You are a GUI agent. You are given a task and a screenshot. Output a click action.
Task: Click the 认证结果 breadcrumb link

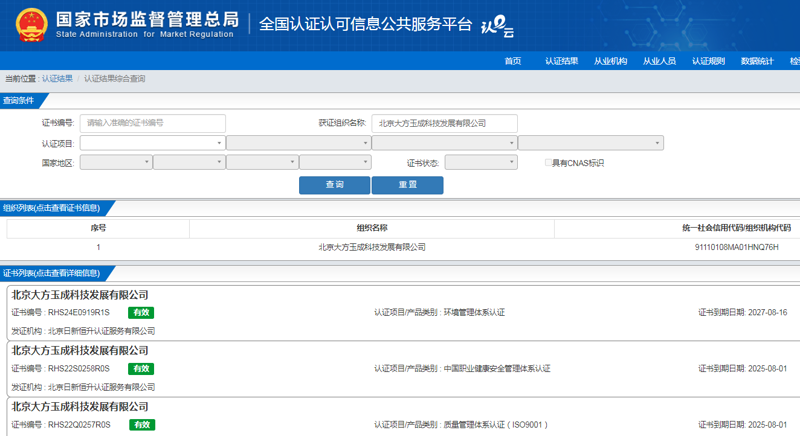click(x=57, y=78)
